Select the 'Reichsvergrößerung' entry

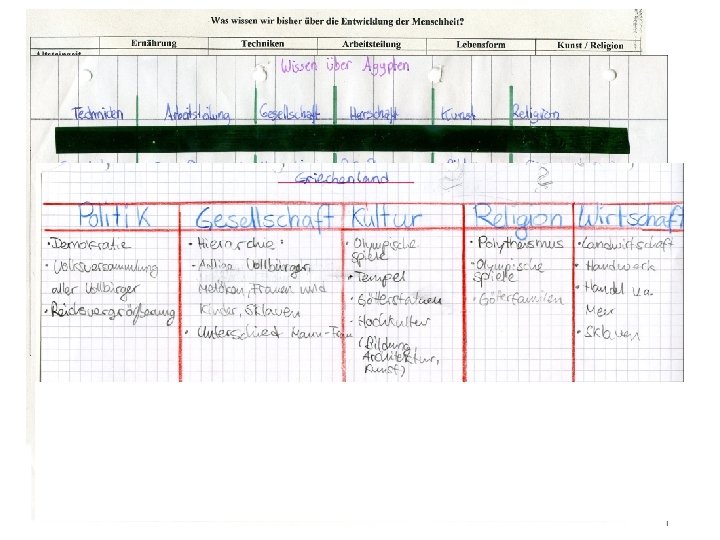pos(110,313)
